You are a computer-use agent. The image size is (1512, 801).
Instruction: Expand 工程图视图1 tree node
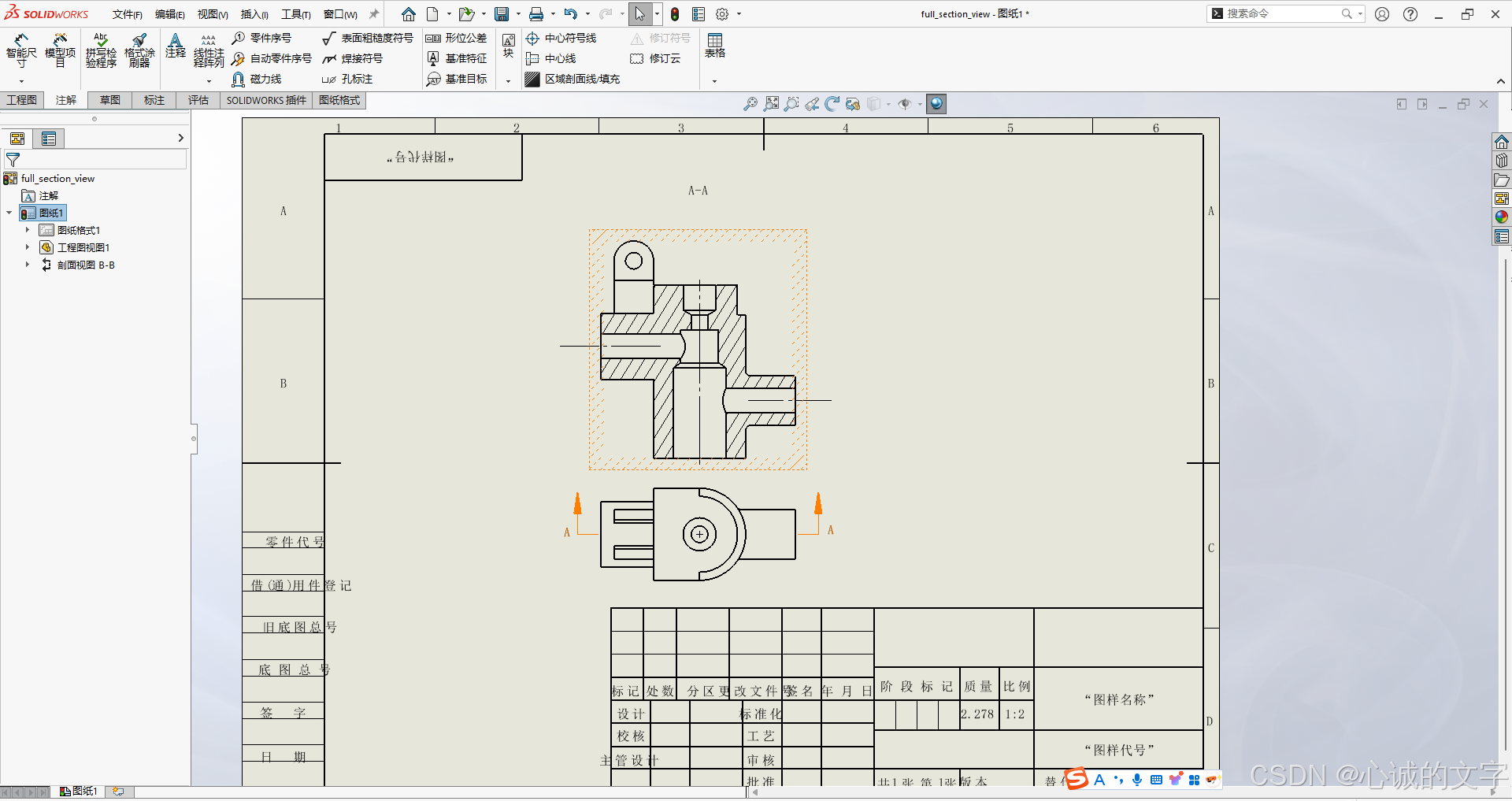coord(28,247)
